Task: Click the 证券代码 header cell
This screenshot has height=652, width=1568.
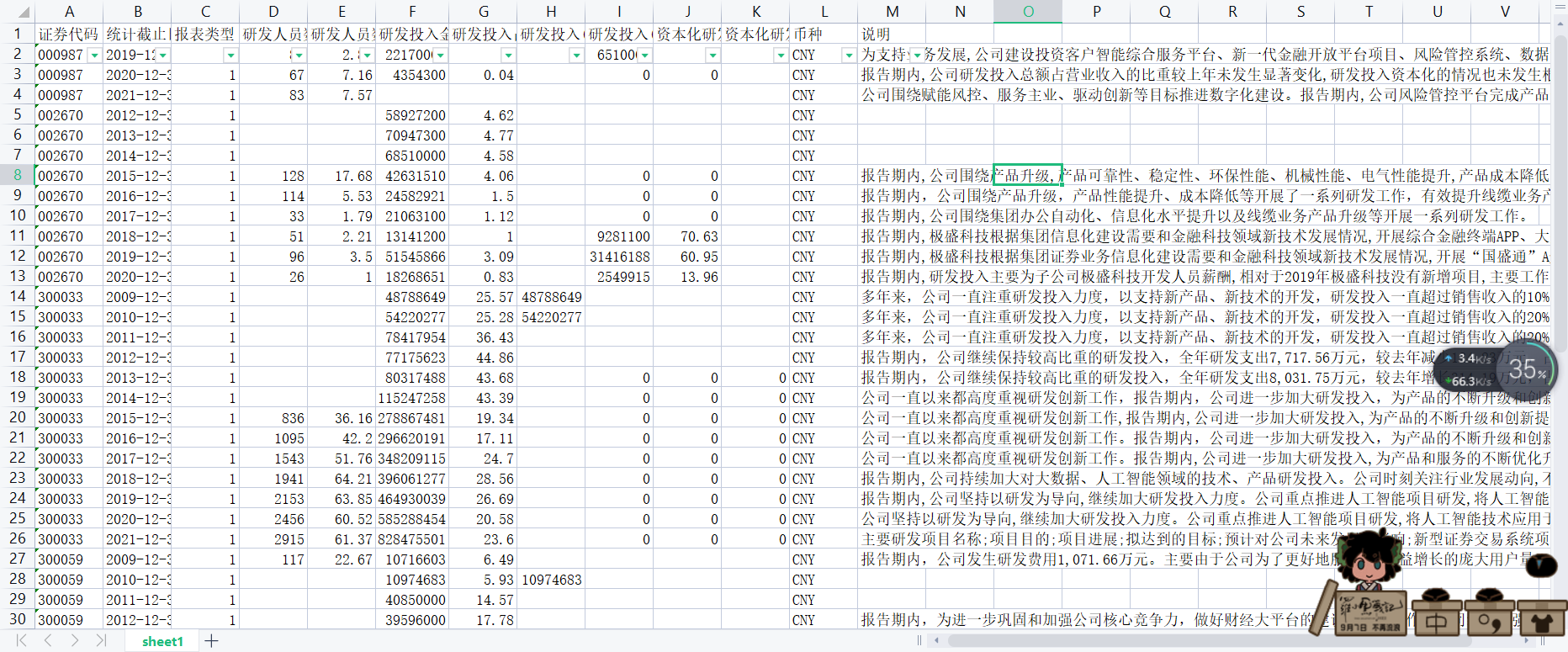Action: [69, 34]
